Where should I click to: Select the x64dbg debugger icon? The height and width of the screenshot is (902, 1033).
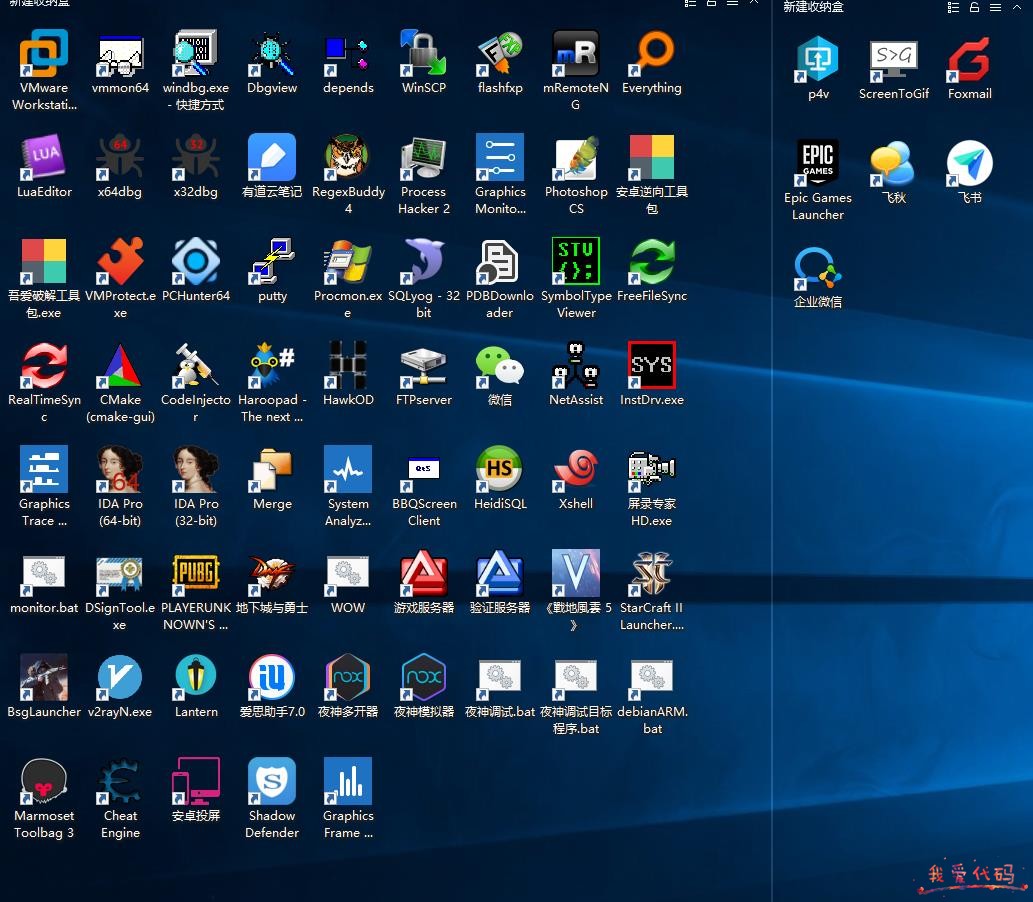tap(120, 157)
